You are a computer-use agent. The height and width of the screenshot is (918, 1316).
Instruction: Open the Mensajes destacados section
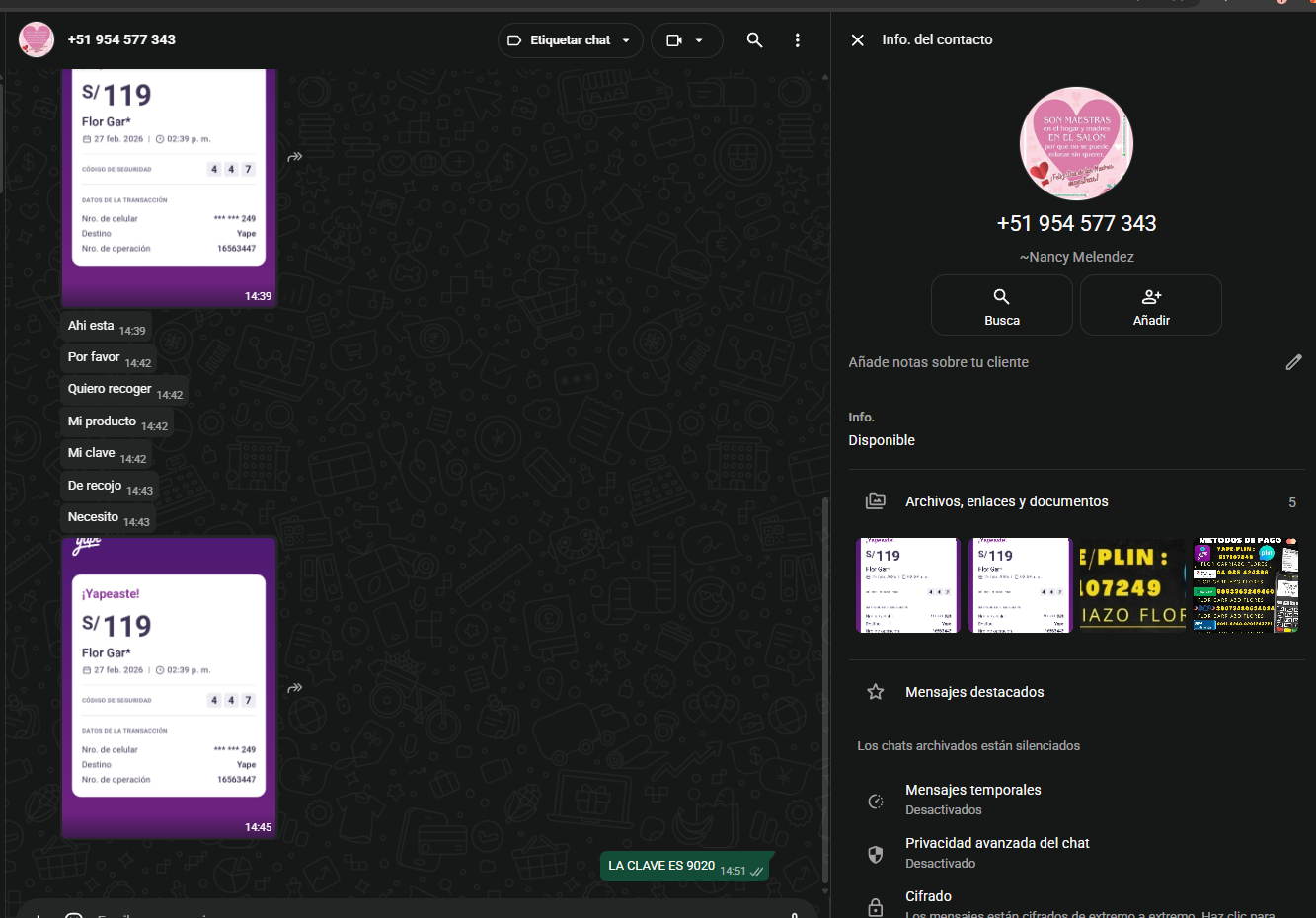(973, 692)
